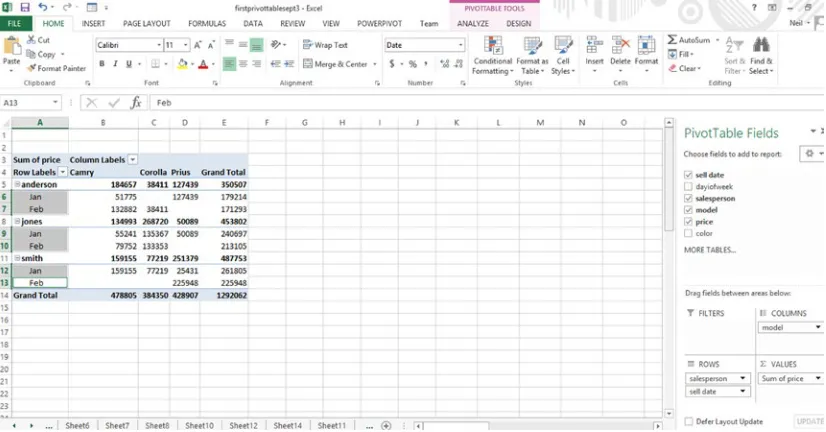
Task: Uncheck the model field
Action: [x=688, y=210]
